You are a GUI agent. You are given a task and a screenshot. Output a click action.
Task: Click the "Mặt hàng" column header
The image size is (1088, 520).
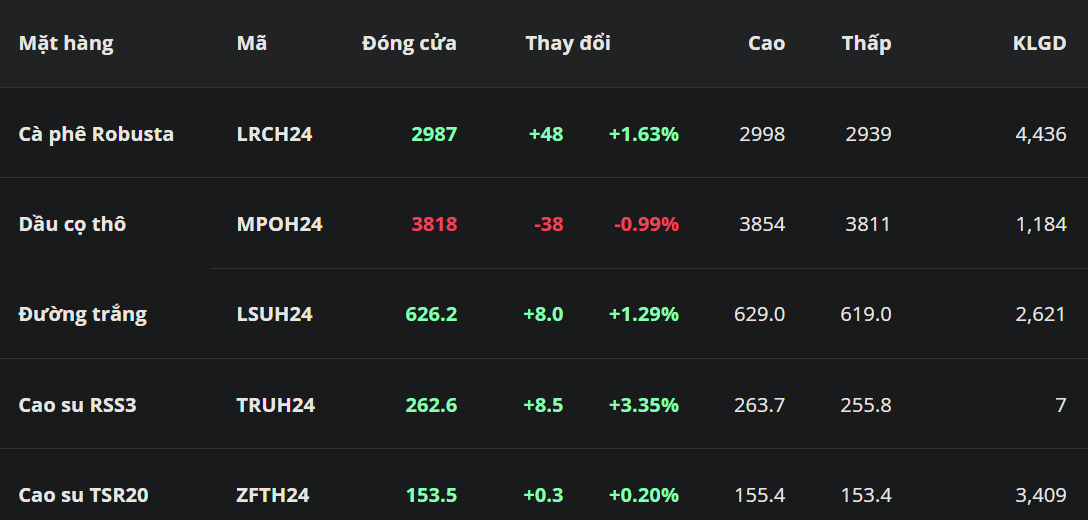pyautogui.click(x=66, y=44)
